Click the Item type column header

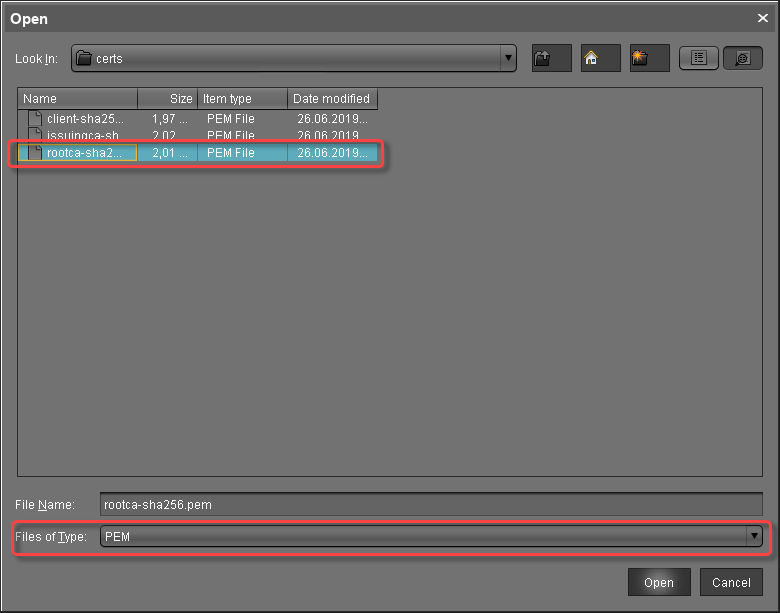click(243, 99)
